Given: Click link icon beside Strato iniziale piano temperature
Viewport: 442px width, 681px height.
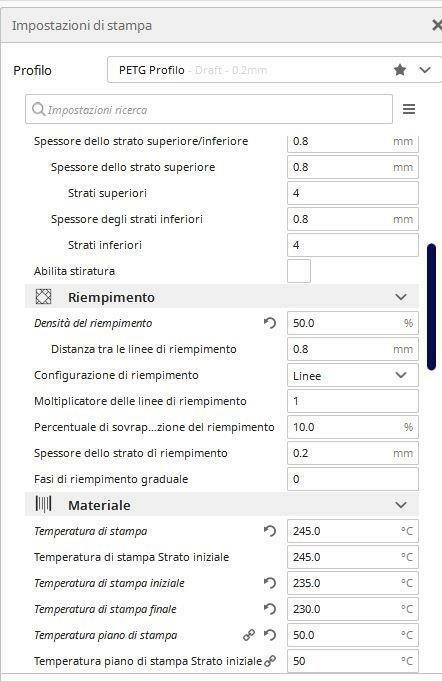Looking at the screenshot, I should (x=270, y=661).
